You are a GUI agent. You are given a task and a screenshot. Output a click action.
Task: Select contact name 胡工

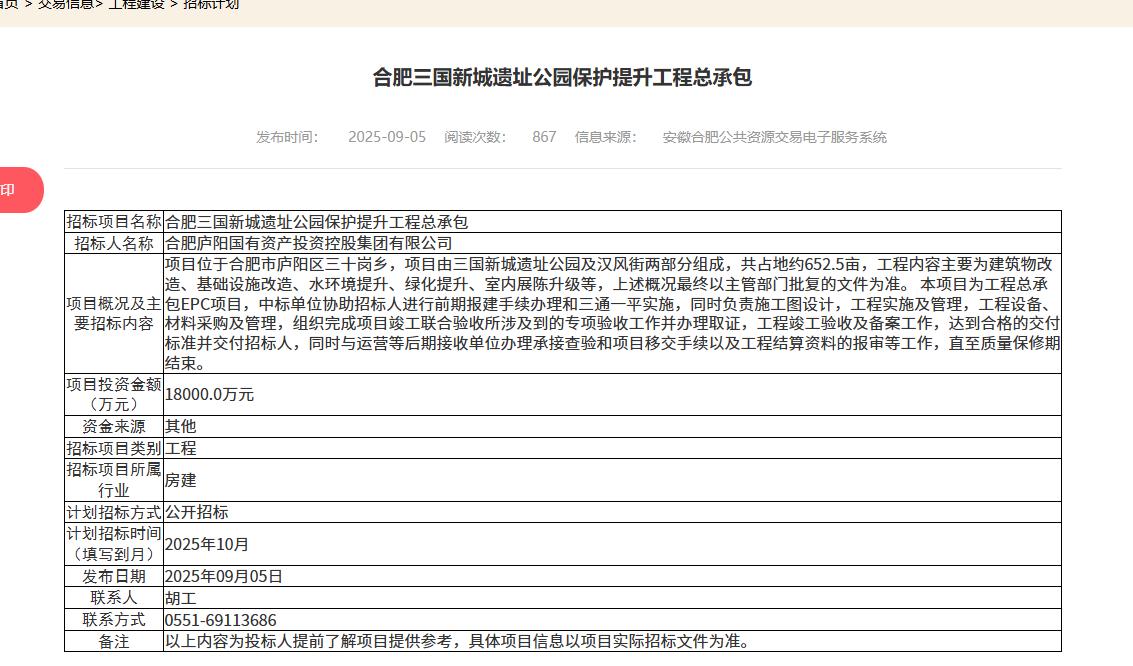tap(181, 598)
